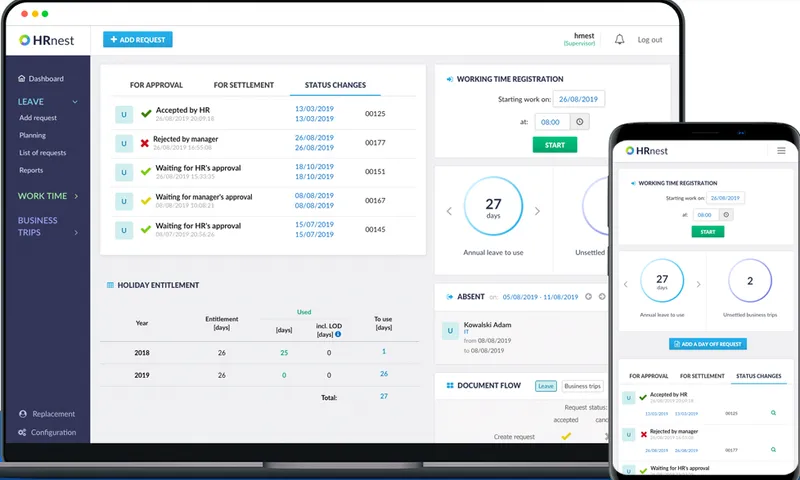Image resolution: width=800 pixels, height=480 pixels.
Task: Click magnifier icon for request 00177 on phone
Action: coord(773,449)
